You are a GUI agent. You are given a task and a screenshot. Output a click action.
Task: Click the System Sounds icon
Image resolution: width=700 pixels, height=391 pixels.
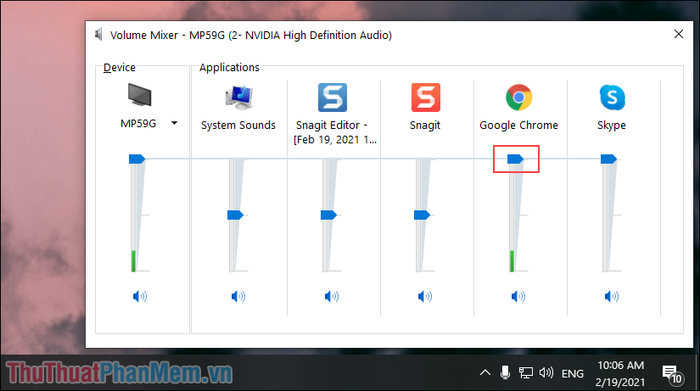[239, 97]
